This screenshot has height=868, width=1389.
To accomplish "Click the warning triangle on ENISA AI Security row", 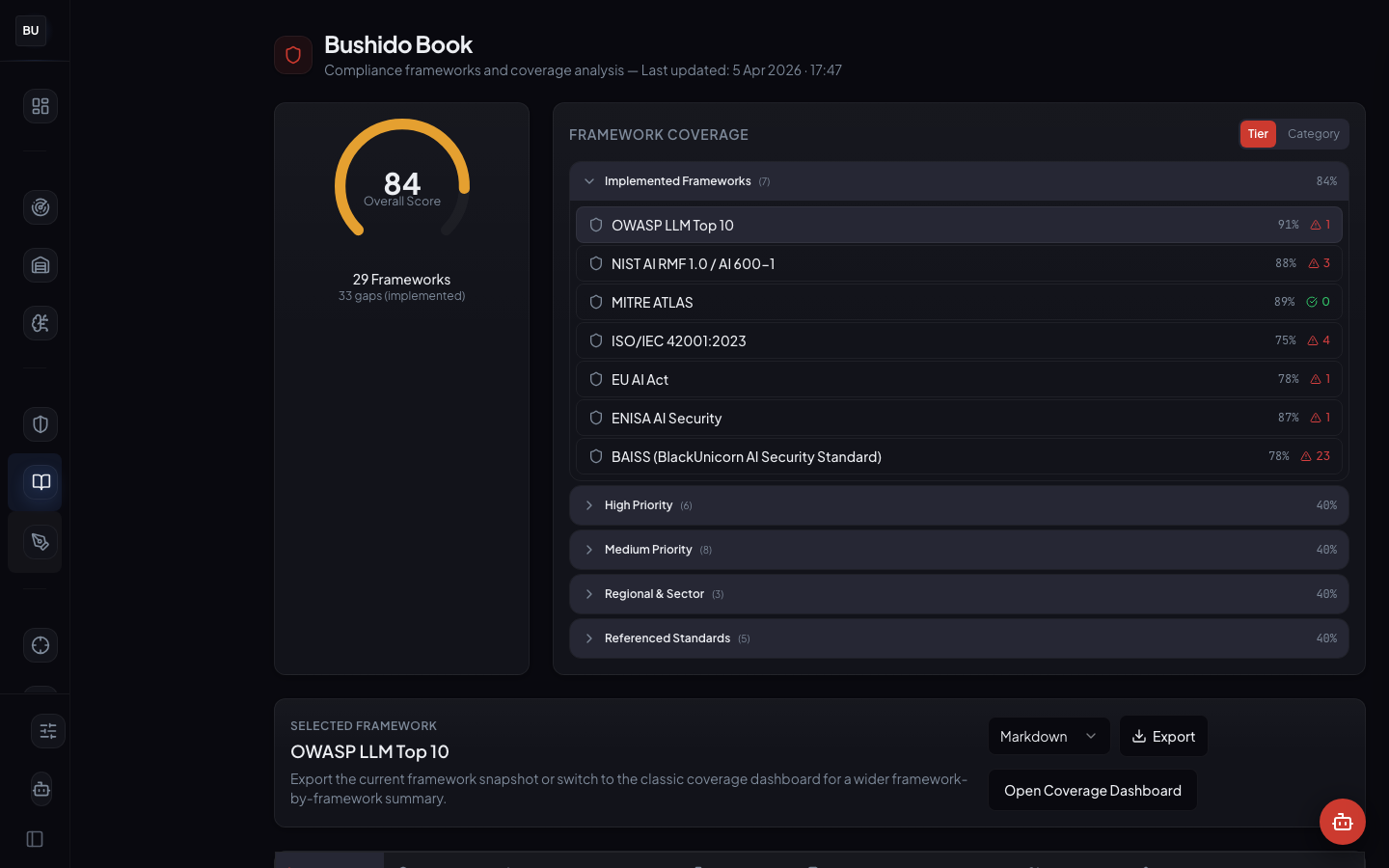I will [1316, 418].
